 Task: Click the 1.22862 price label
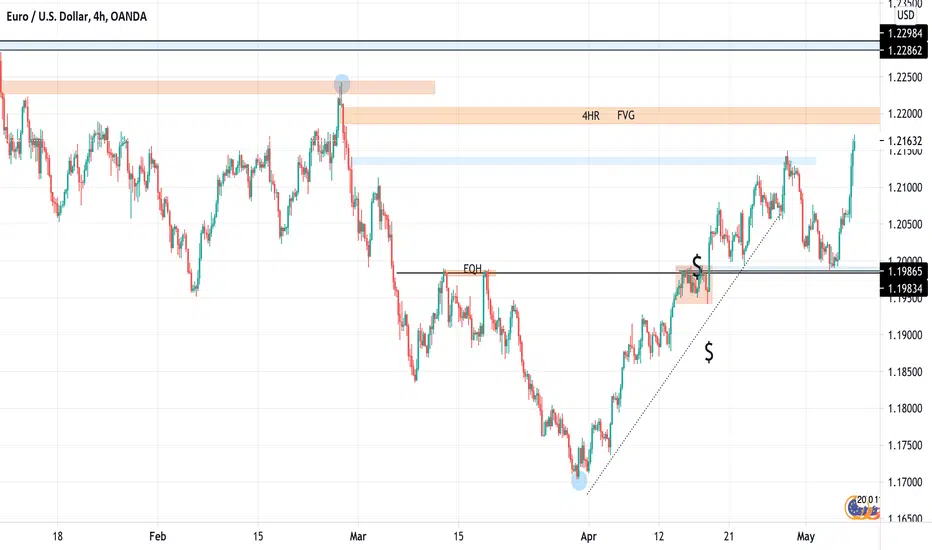(904, 51)
